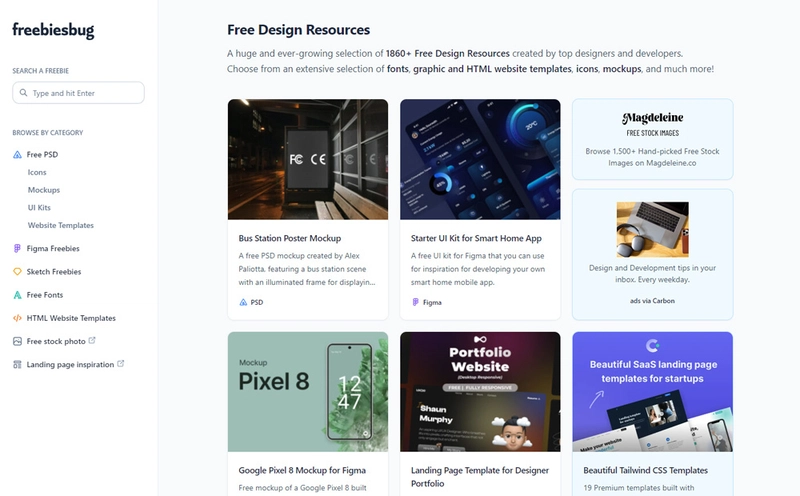Click 'ads via Carbon' link
The image size is (800, 496).
pos(653,301)
